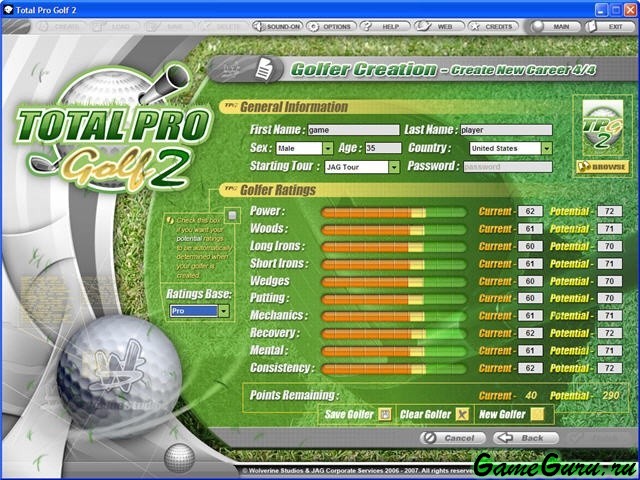Click the Wedges Current value box
640x480 pixels.
tap(530, 281)
